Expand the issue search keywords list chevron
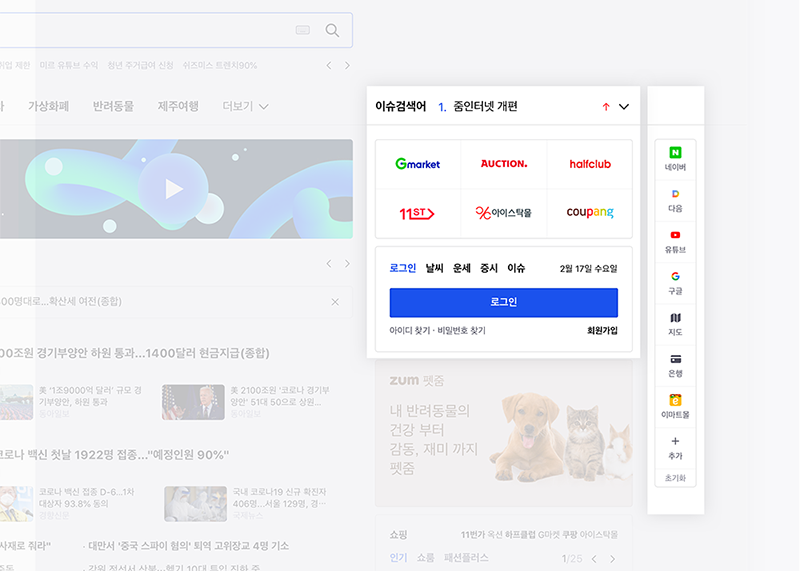Image resolution: width=800 pixels, height=571 pixels. [623, 106]
